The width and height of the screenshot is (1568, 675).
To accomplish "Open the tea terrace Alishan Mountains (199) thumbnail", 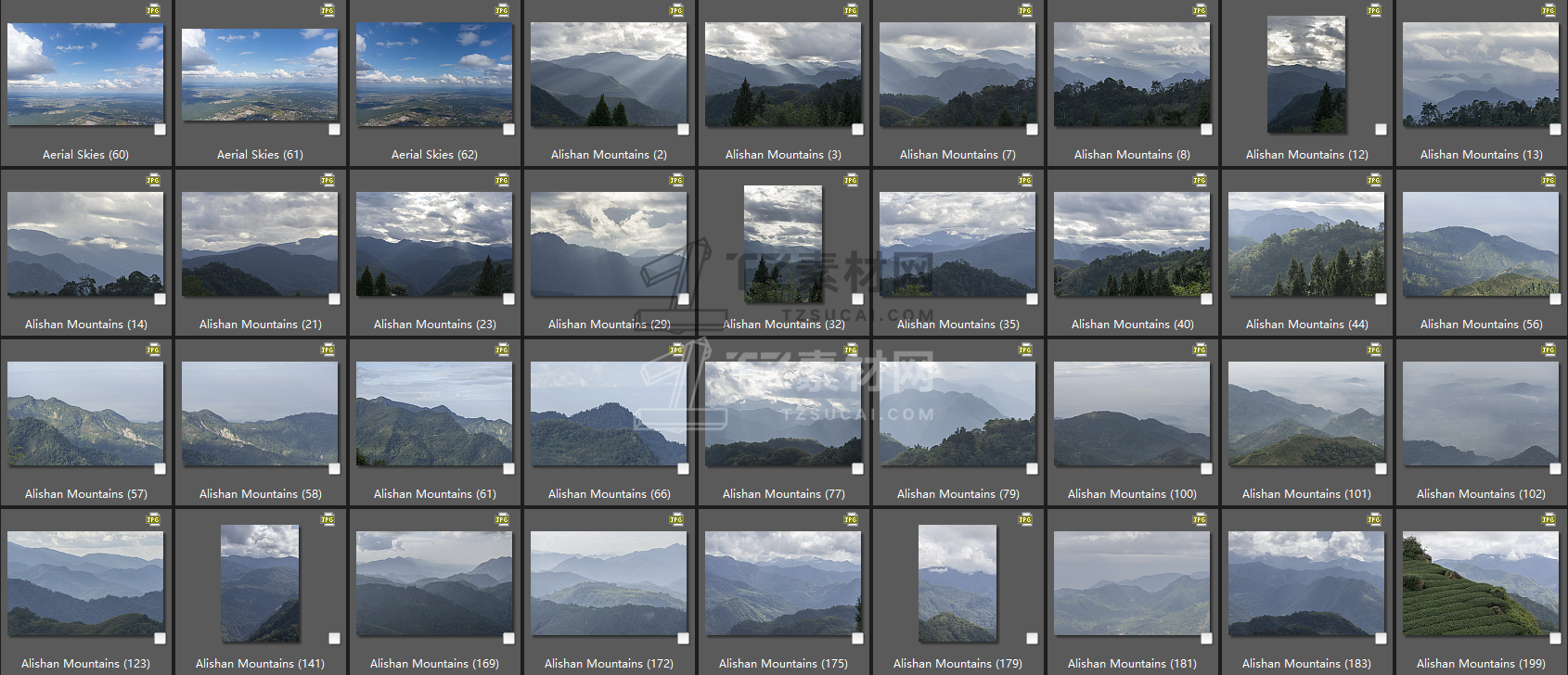I will click(x=1481, y=583).
